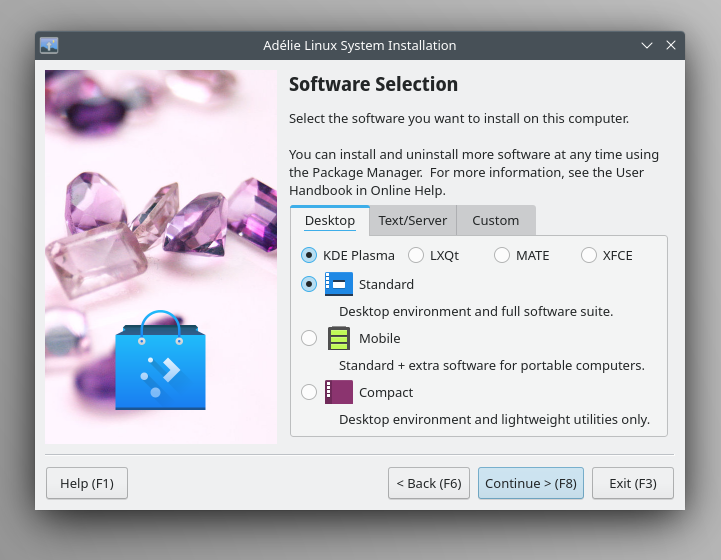This screenshot has width=721, height=560.
Task: Click the 'Adélie Linux System Installation' title text
Action: click(x=360, y=46)
